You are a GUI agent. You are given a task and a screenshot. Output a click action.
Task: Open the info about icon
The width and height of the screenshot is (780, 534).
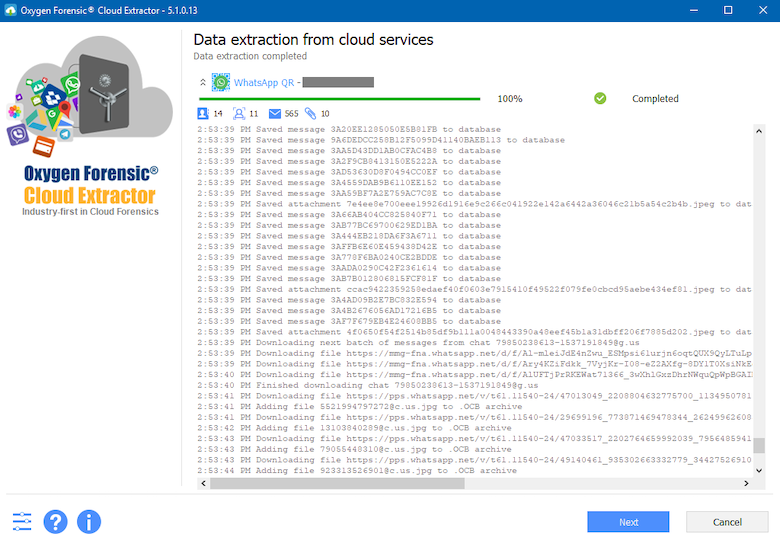point(89,522)
